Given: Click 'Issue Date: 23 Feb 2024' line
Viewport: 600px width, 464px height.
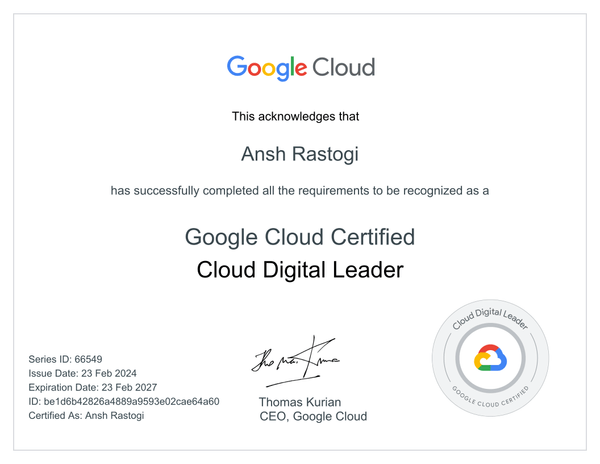Looking at the screenshot, I should [82, 373].
